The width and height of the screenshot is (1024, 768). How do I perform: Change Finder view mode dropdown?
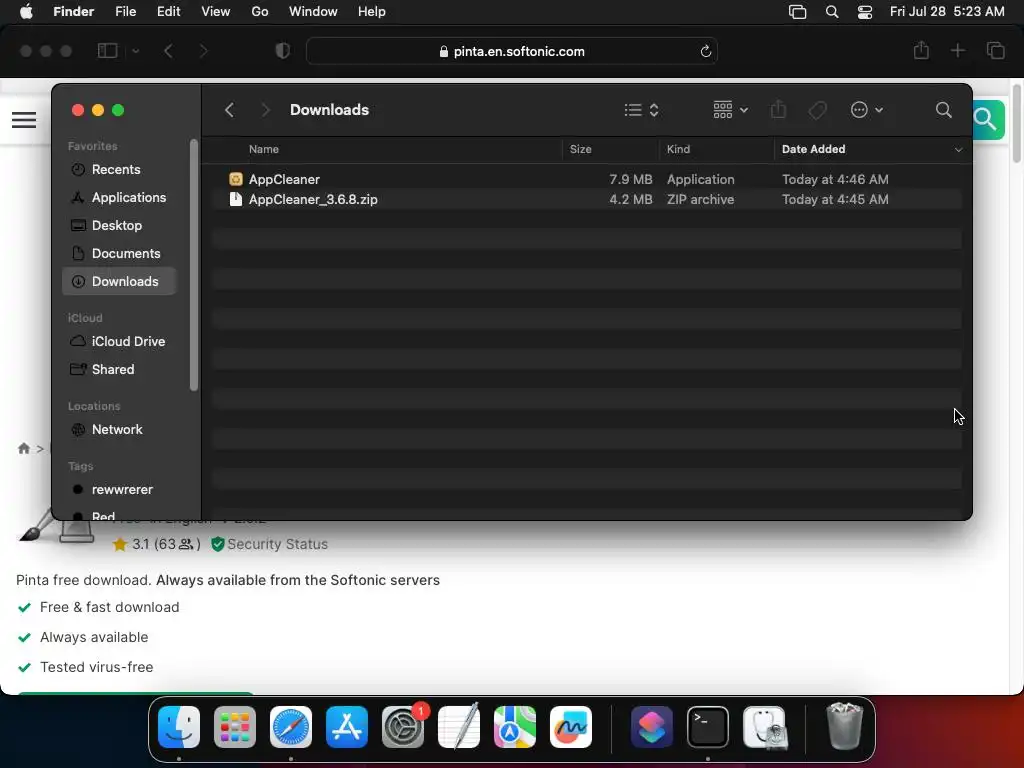click(641, 110)
